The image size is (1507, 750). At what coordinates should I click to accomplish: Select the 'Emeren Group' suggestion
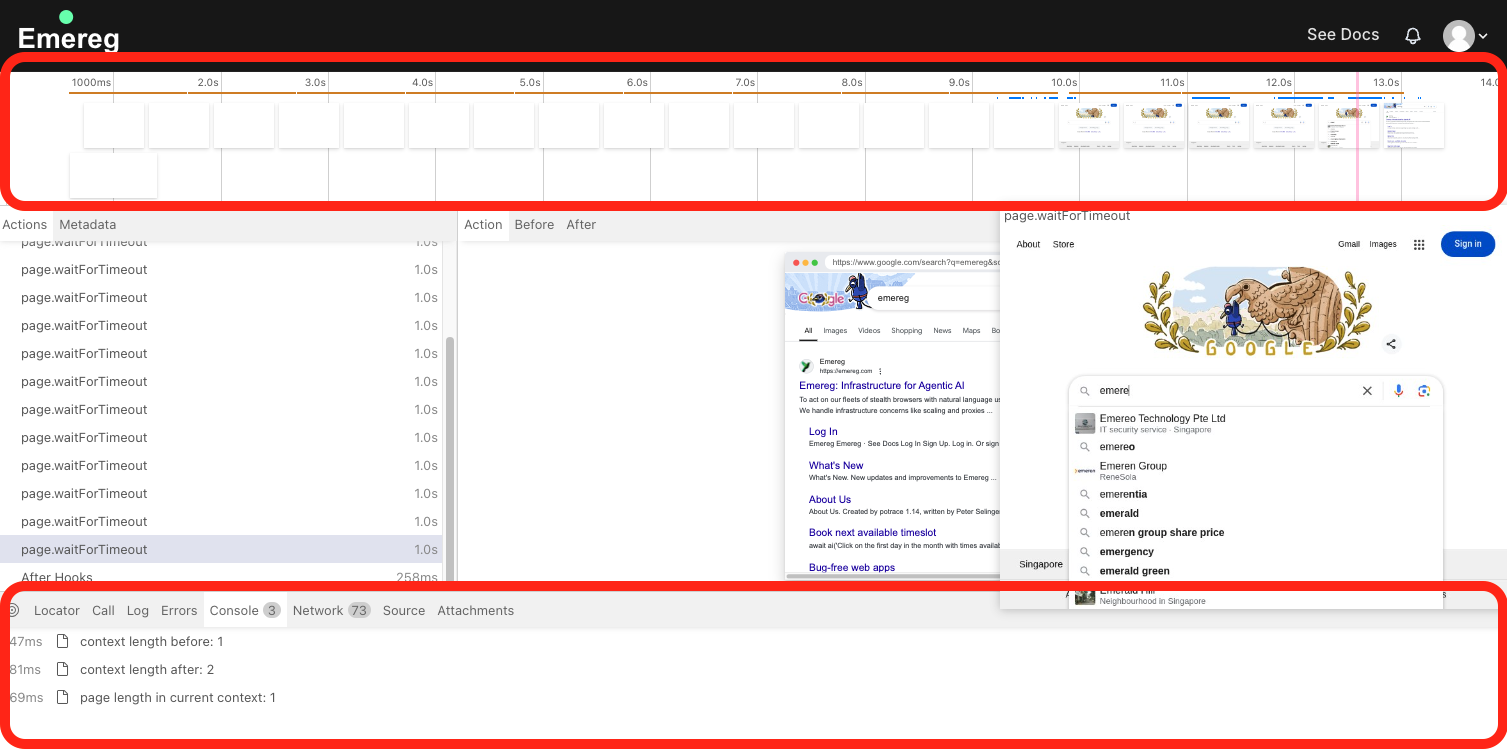[x=1256, y=470]
